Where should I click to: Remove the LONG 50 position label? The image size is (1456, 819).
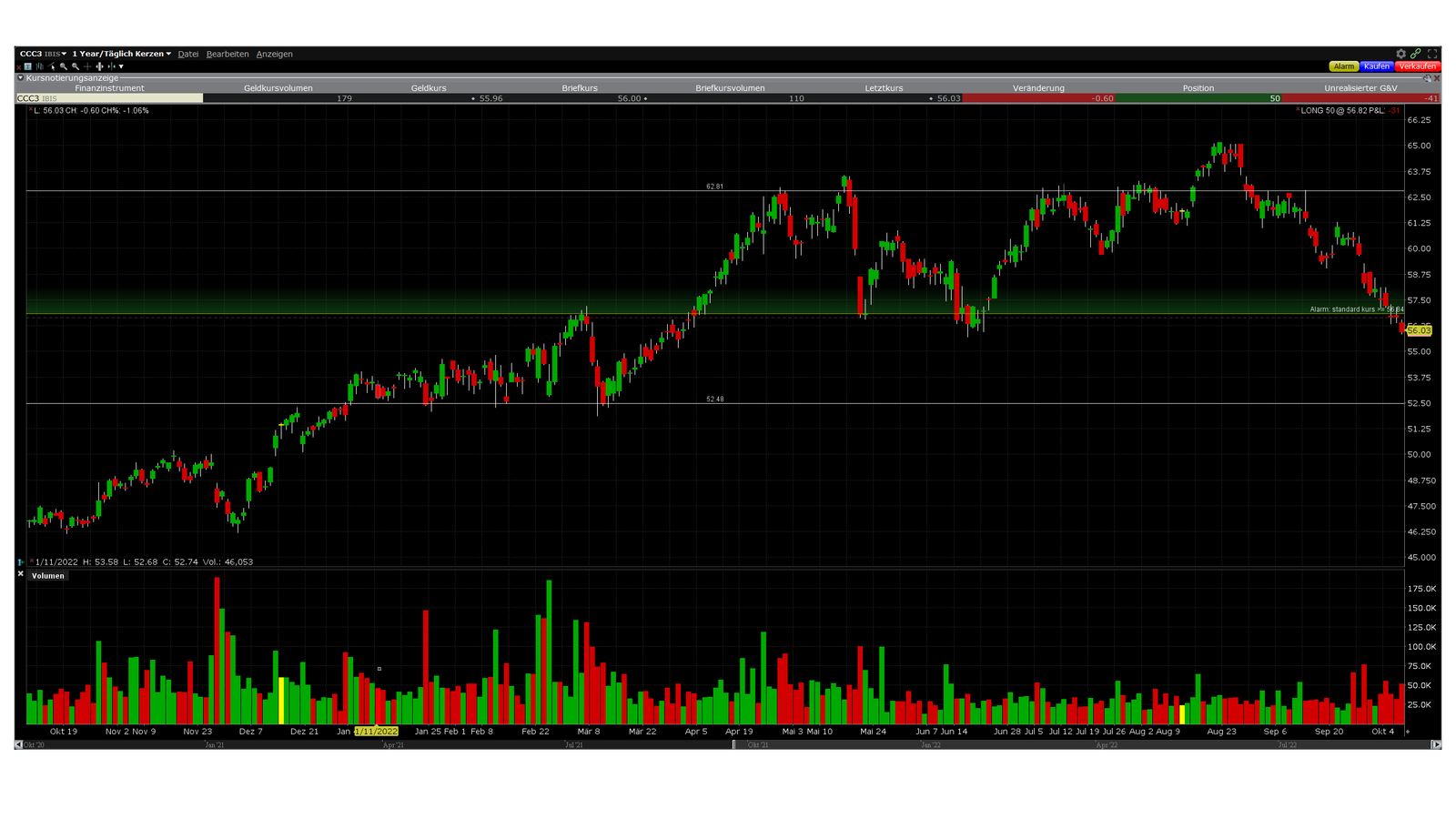(x=1298, y=110)
